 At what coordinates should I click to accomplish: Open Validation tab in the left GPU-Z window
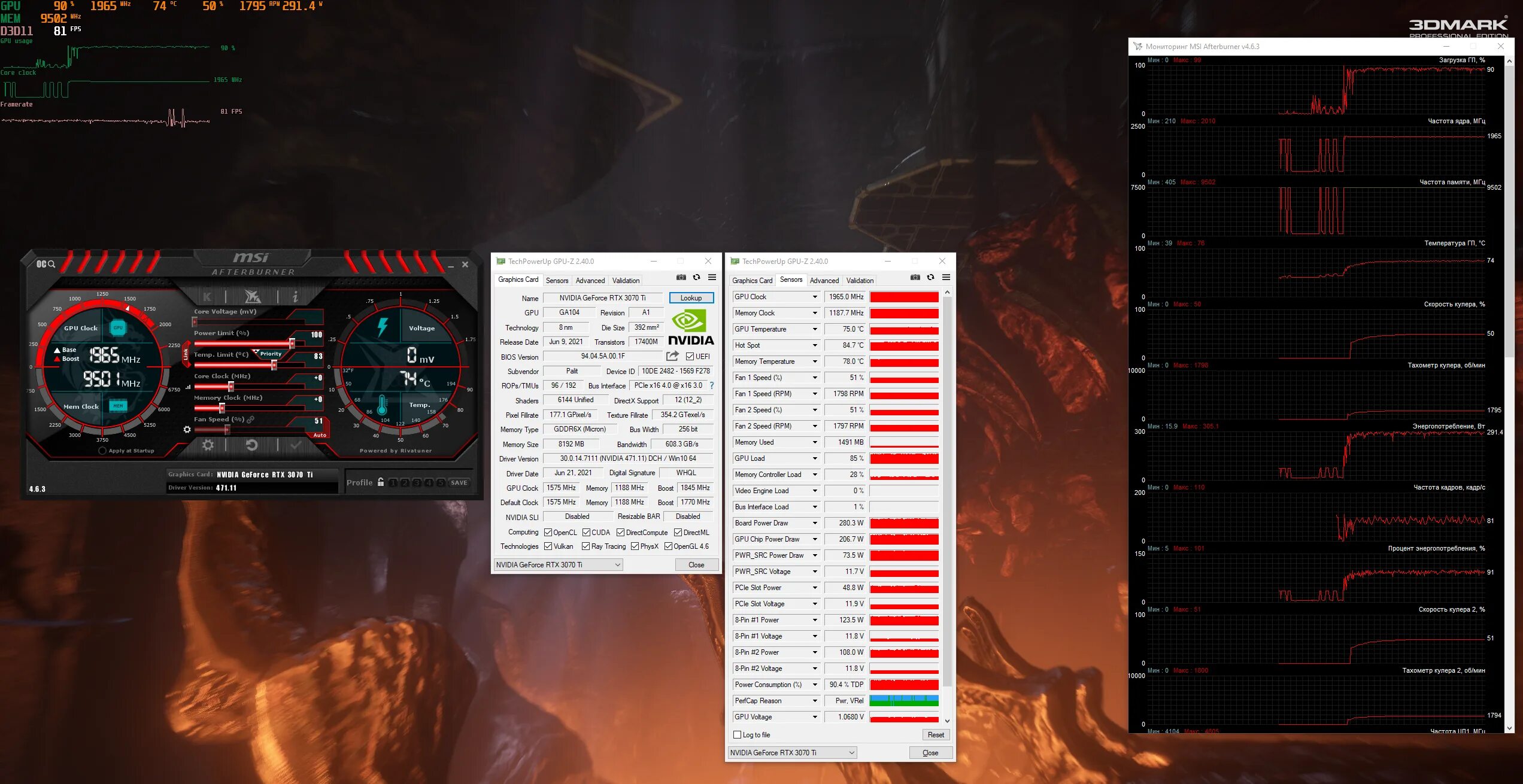pos(626,281)
